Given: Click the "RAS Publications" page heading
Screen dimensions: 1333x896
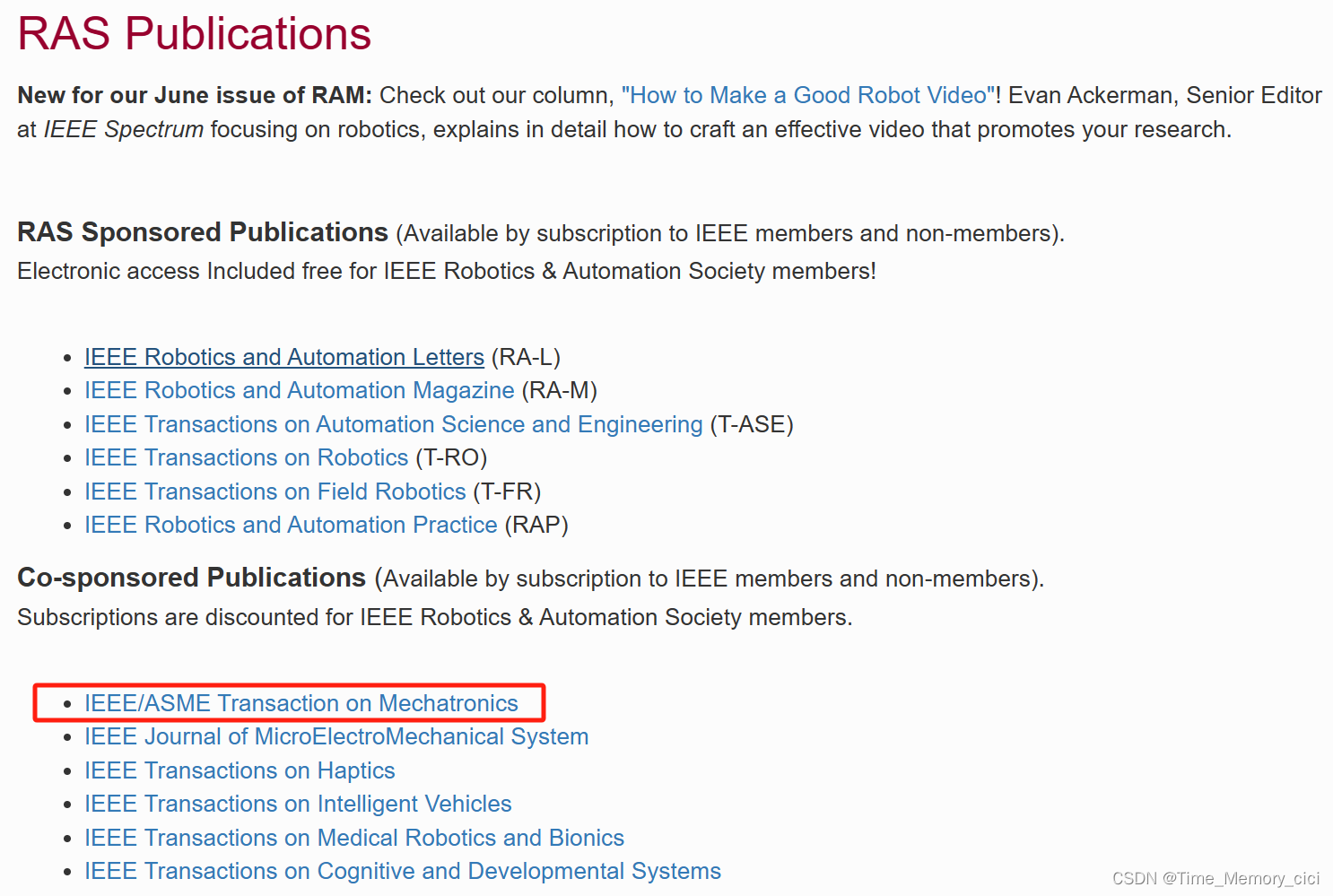Looking at the screenshot, I should (x=194, y=34).
